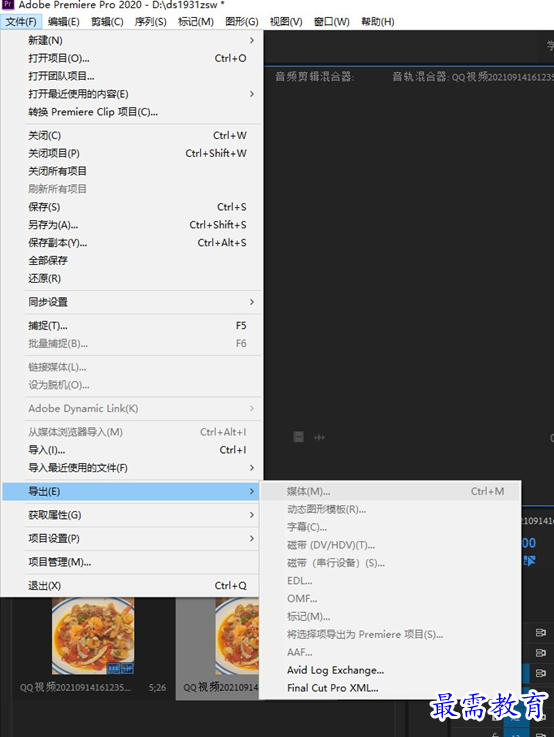Choose 关闭(C) with Ctrl+W shortcut
The height and width of the screenshot is (737, 554).
point(132,135)
